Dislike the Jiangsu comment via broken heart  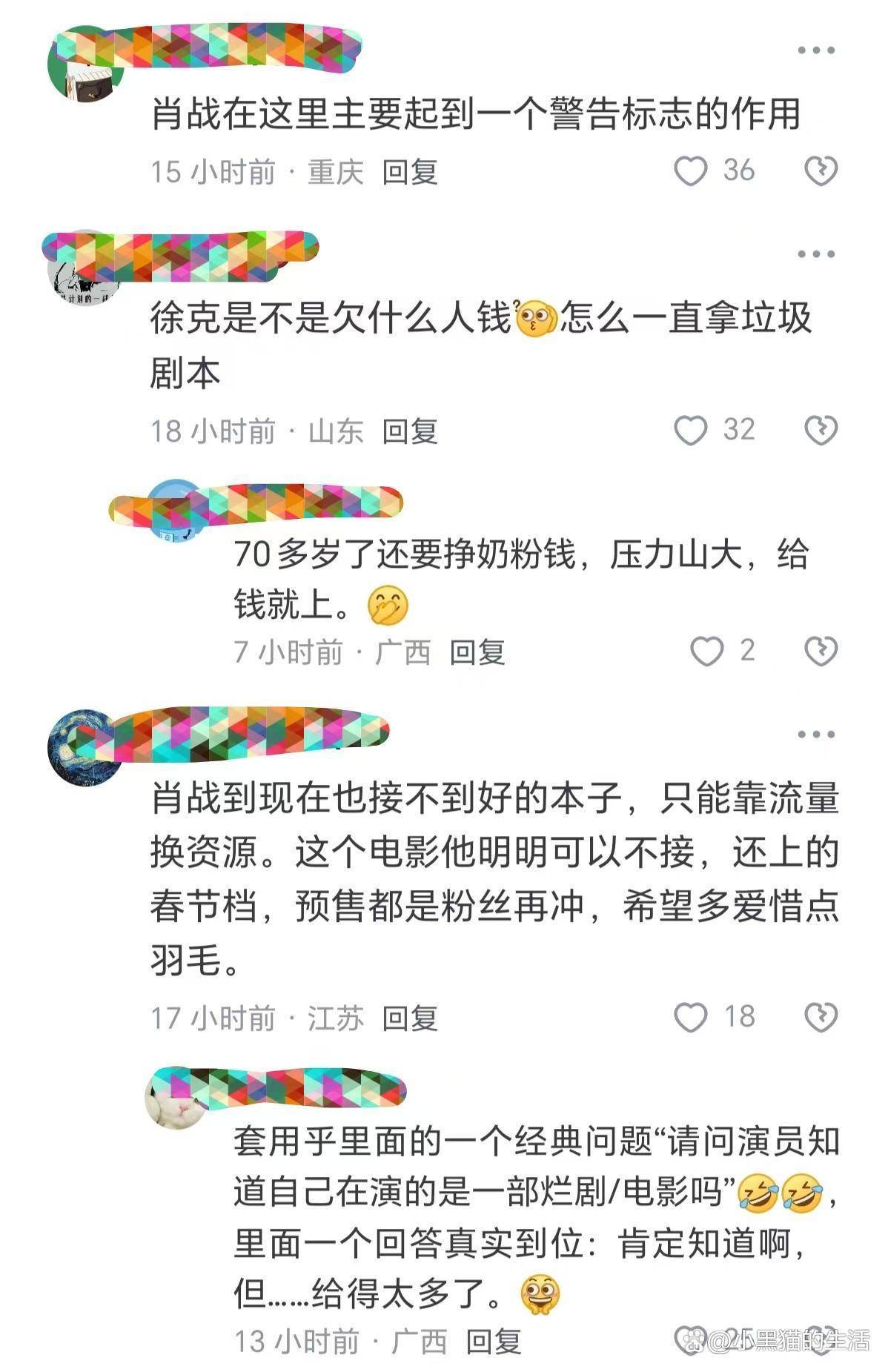[x=821, y=1017]
